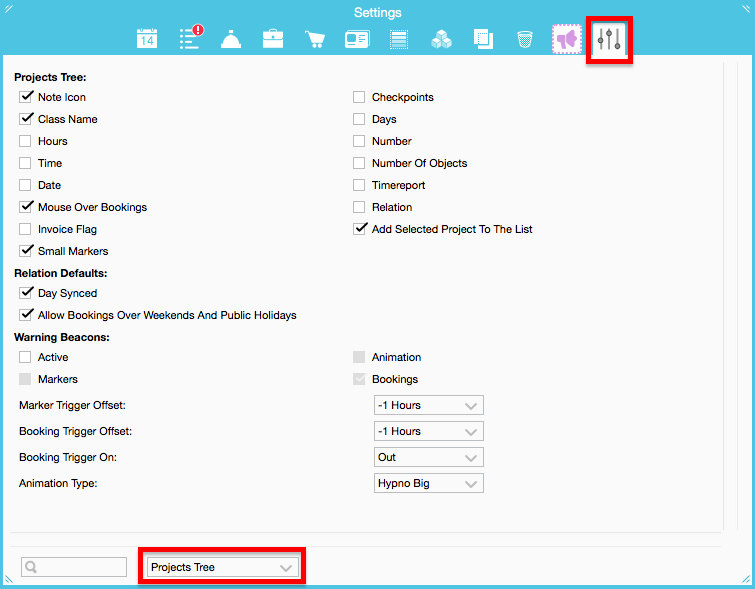
Task: Click the Settings window title
Action: coord(378,13)
